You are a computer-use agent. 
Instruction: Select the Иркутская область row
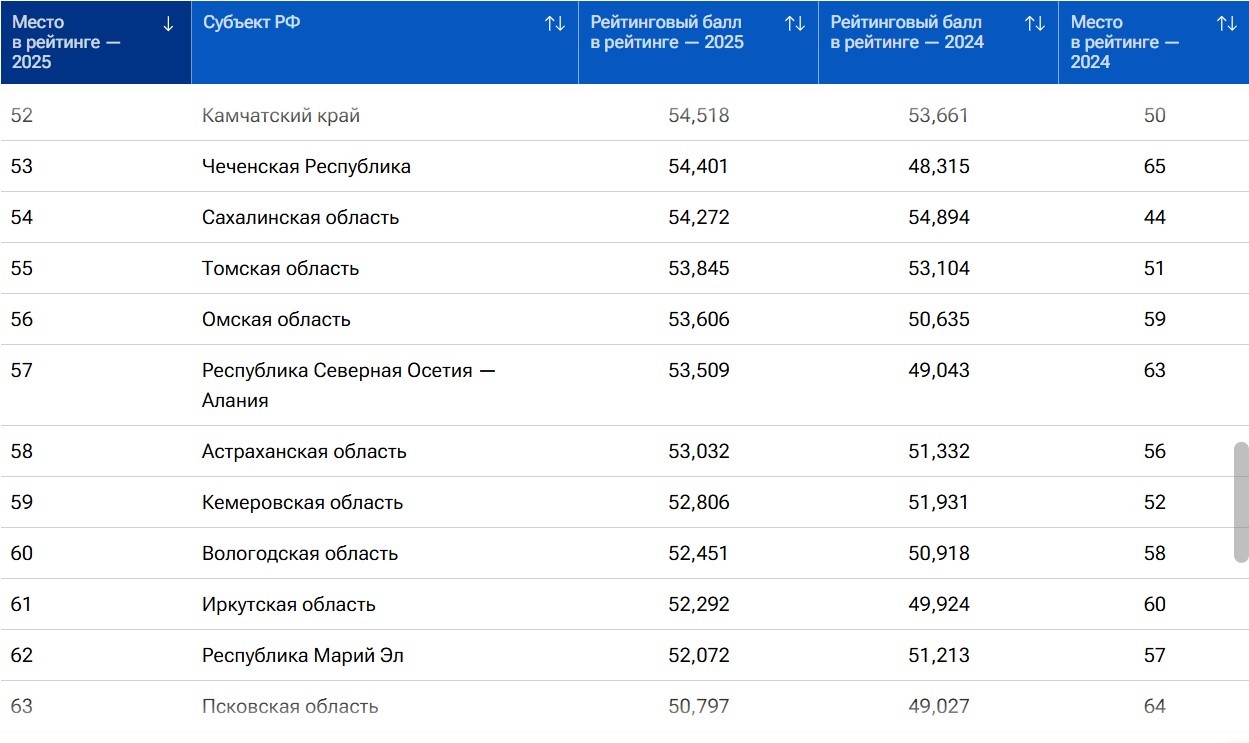tap(289, 605)
